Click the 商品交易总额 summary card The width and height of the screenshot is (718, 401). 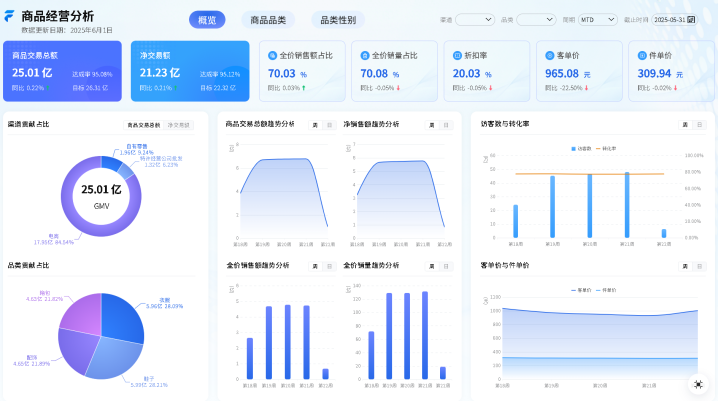[x=62, y=72]
